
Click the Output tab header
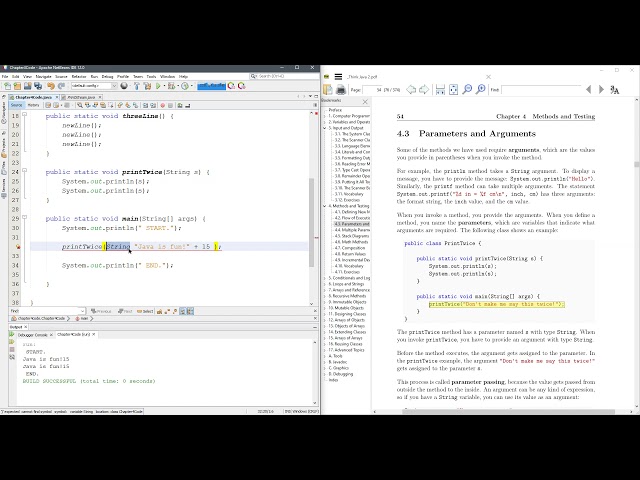(16, 327)
